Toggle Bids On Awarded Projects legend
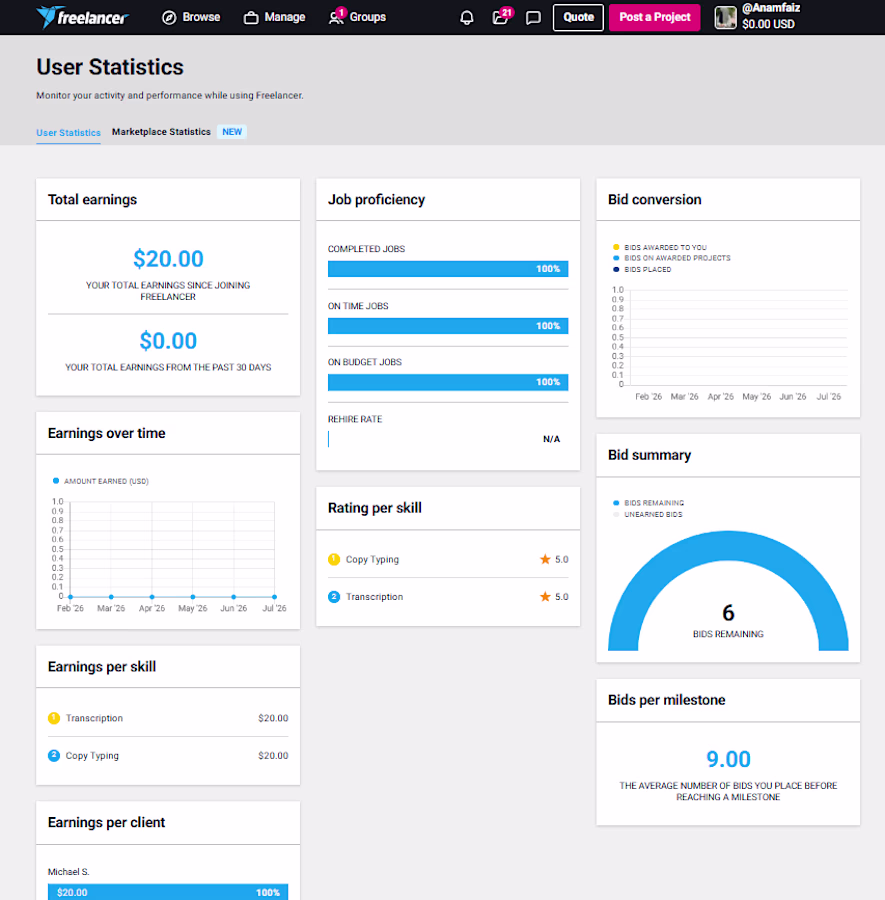Image resolution: width=885 pixels, height=900 pixels. 671,258
